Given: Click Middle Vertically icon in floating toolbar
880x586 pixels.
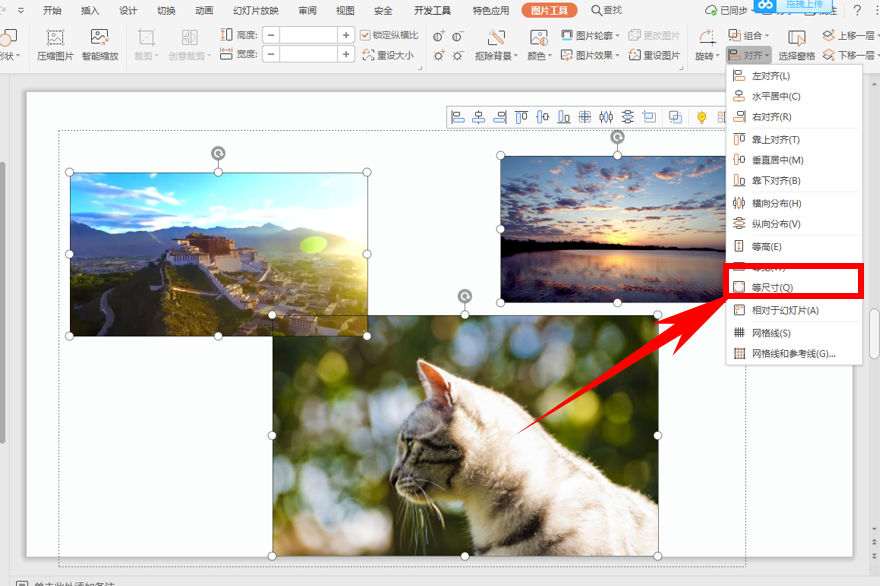Looking at the screenshot, I should (x=542, y=117).
